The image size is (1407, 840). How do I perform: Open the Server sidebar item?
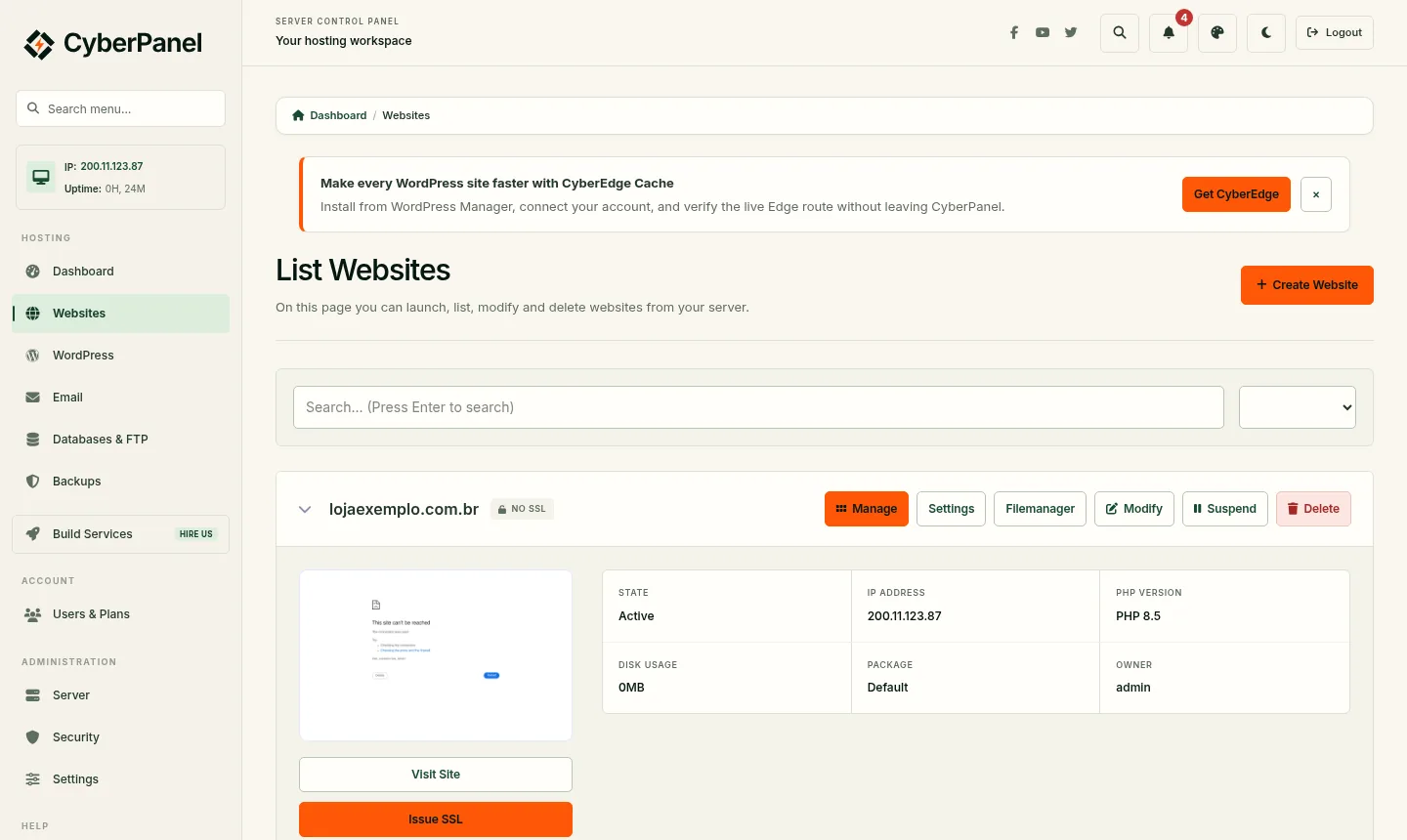[x=121, y=695]
